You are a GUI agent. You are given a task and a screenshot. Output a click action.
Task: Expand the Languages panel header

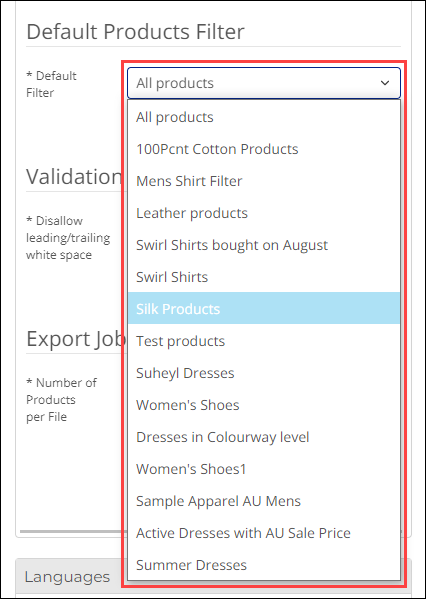68,577
